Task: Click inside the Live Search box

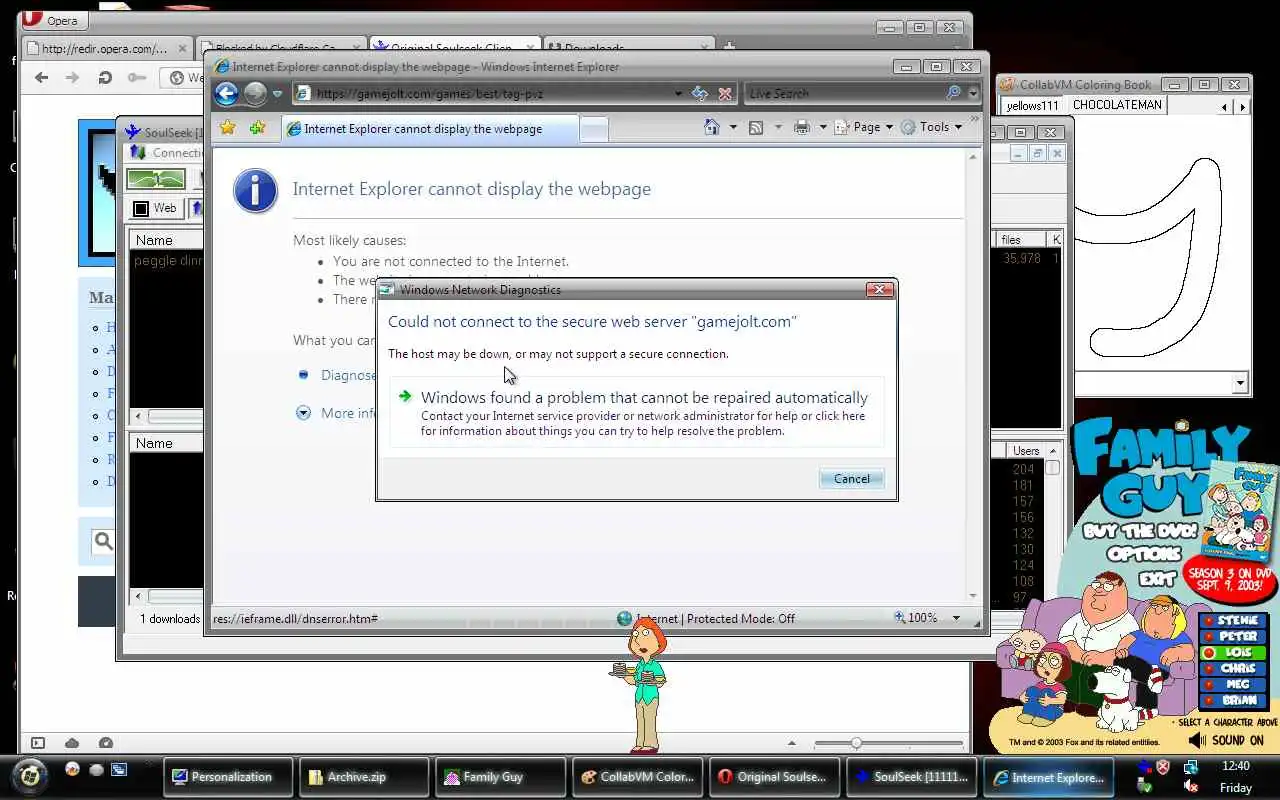Action: 842,93
